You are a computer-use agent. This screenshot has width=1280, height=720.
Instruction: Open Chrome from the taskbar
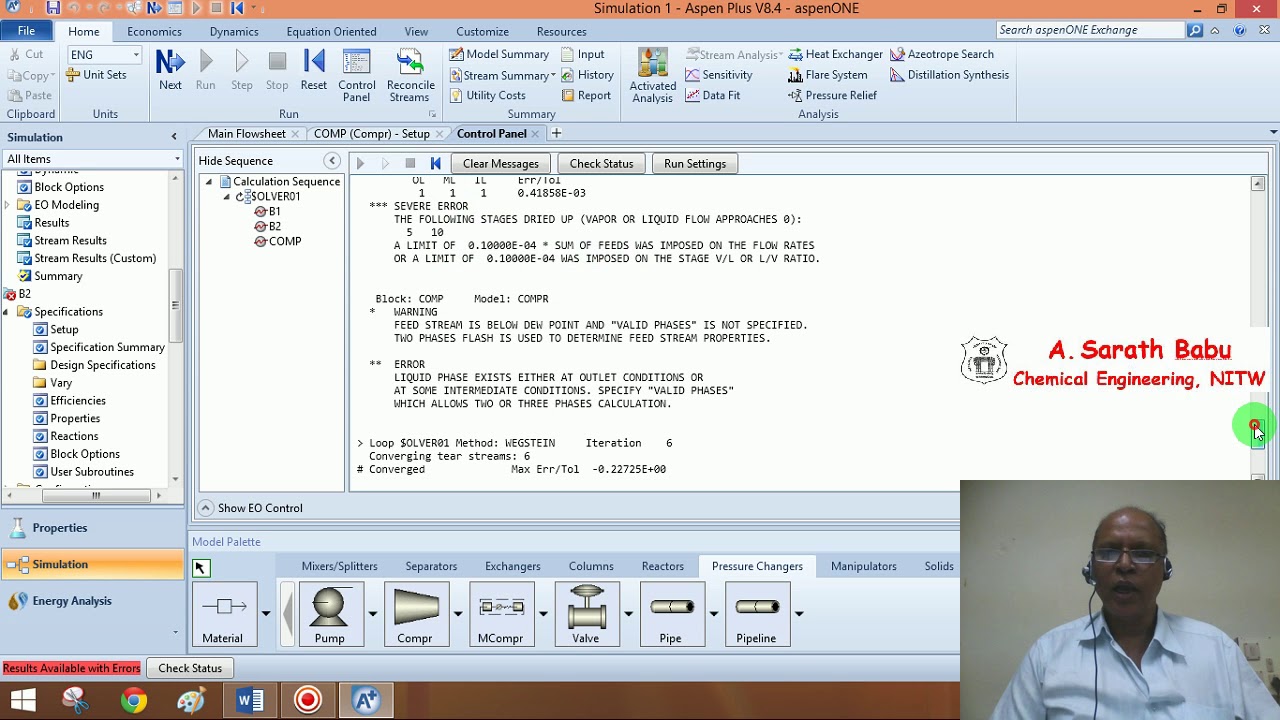(x=133, y=701)
